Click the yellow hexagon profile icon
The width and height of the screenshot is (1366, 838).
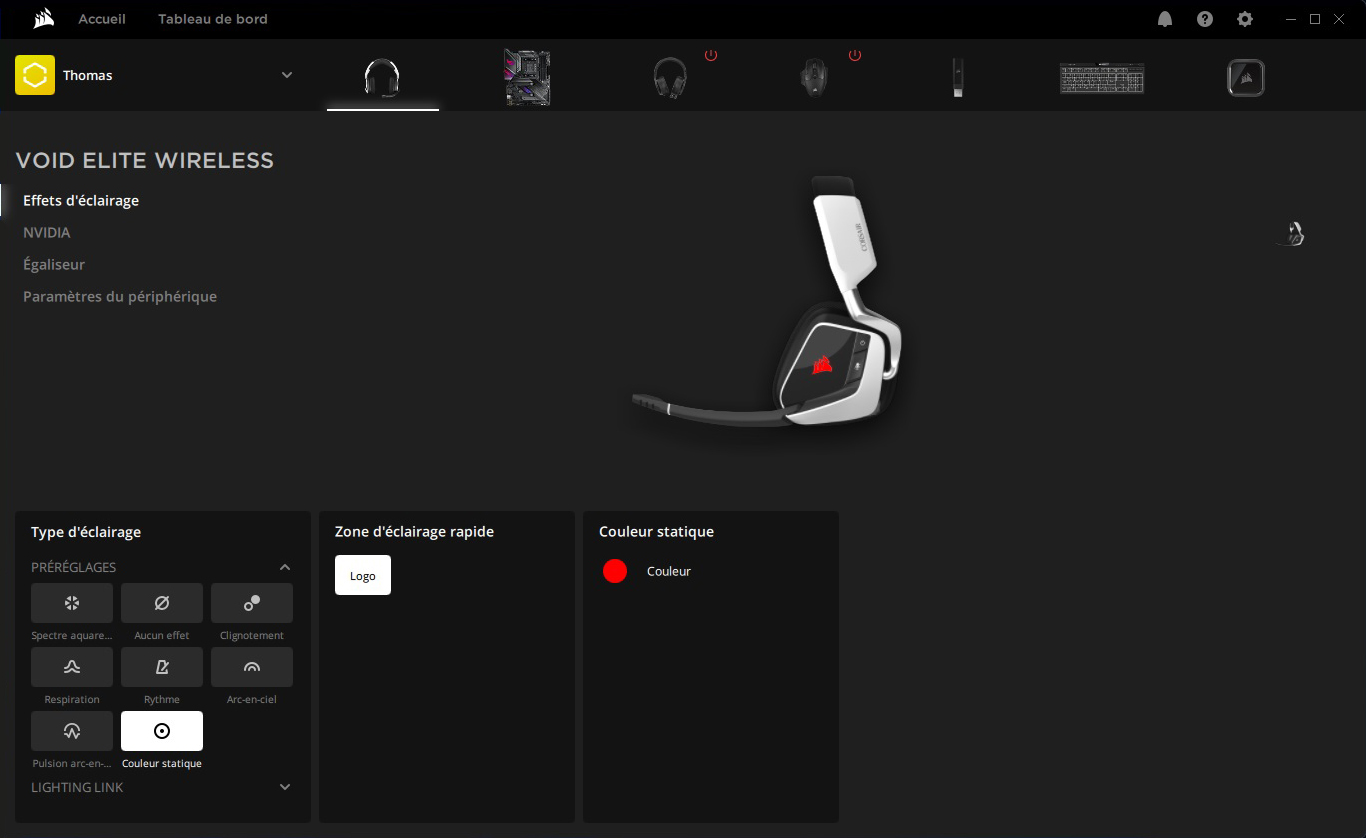click(35, 75)
